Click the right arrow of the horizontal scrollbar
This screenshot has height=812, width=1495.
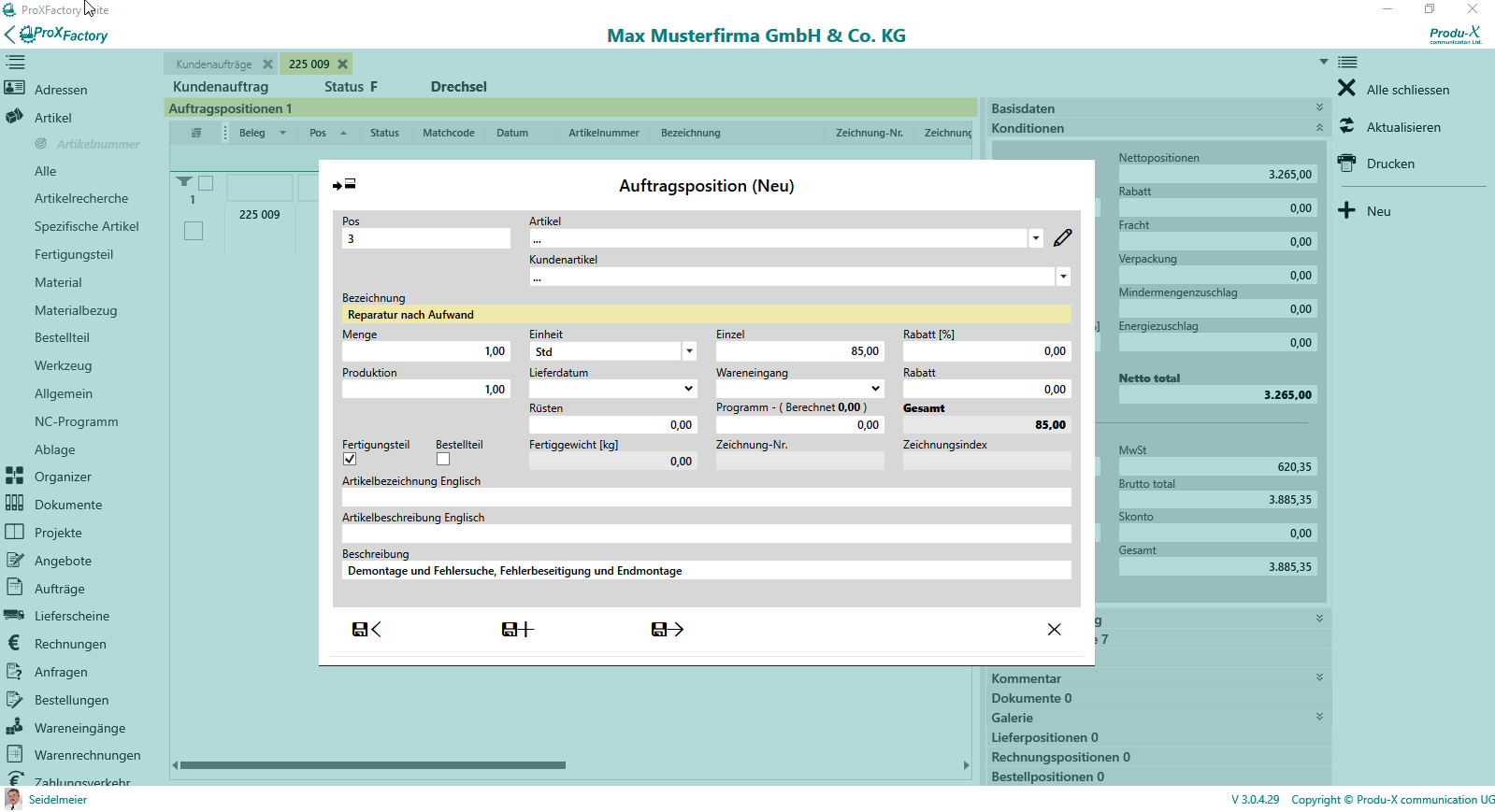[x=966, y=765]
